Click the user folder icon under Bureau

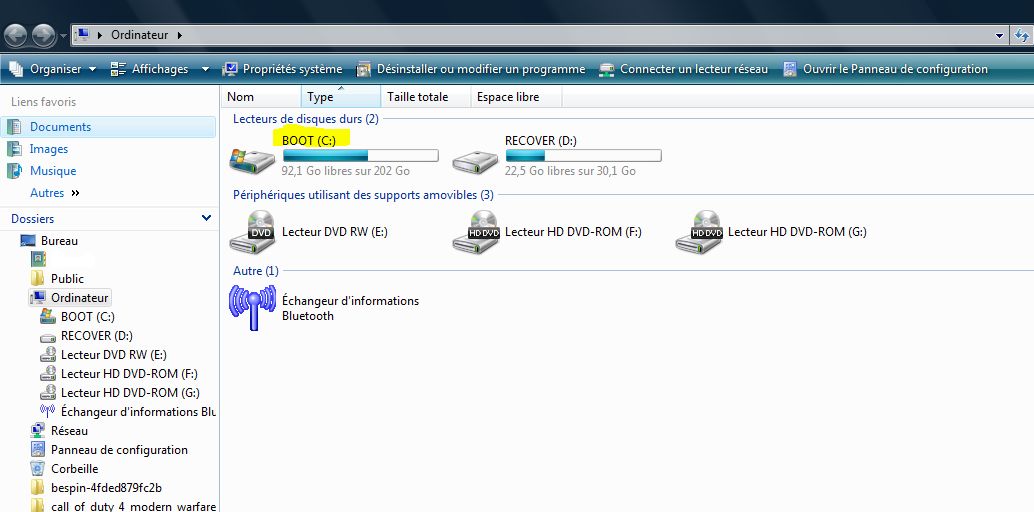click(x=38, y=259)
